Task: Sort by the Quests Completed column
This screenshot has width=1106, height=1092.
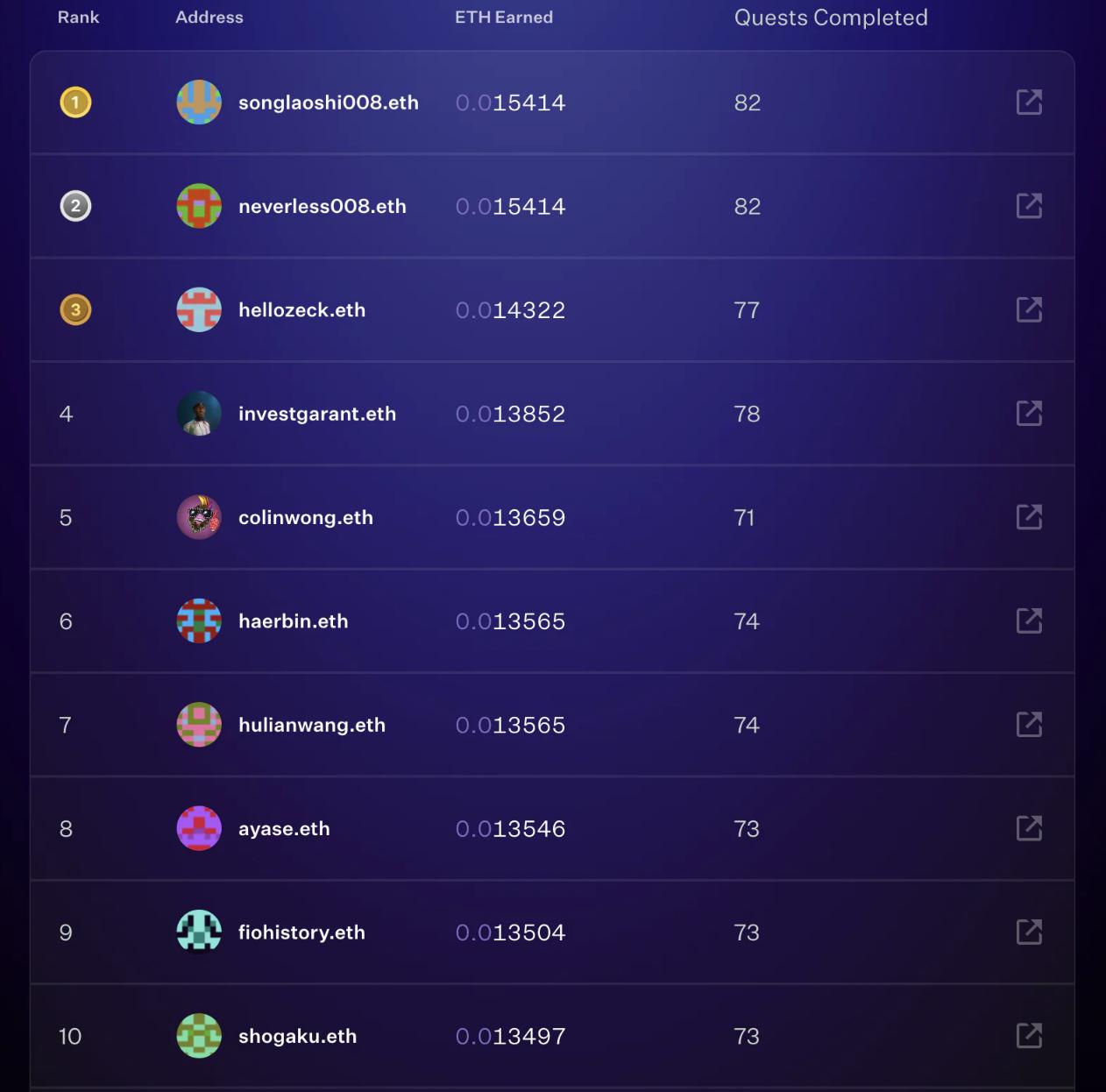Action: click(831, 17)
